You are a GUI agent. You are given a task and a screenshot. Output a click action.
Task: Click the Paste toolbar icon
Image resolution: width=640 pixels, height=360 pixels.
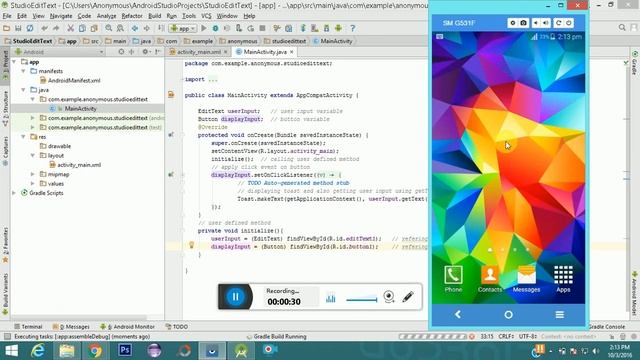tap(94, 28)
